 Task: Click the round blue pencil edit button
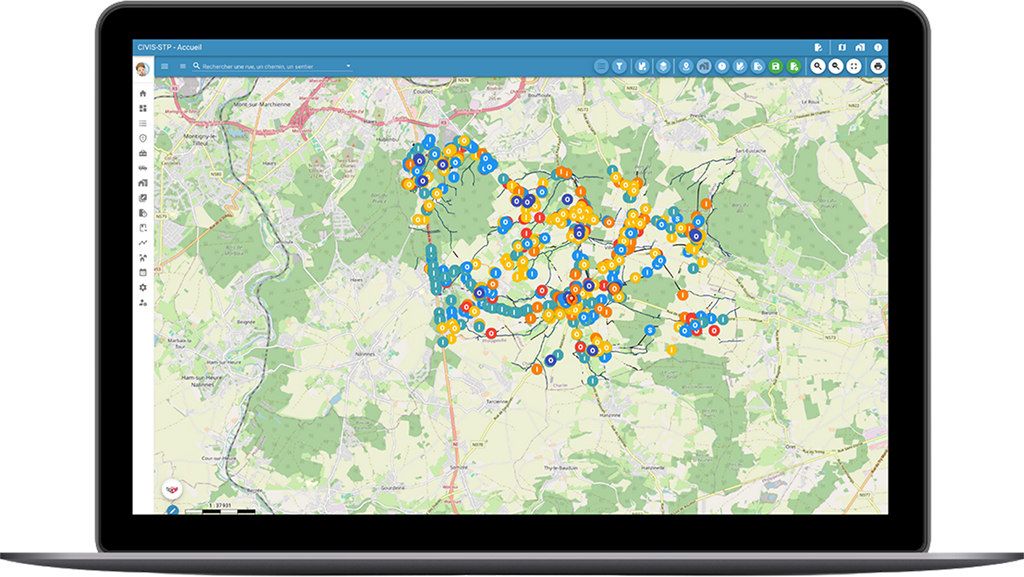pyautogui.click(x=172, y=510)
